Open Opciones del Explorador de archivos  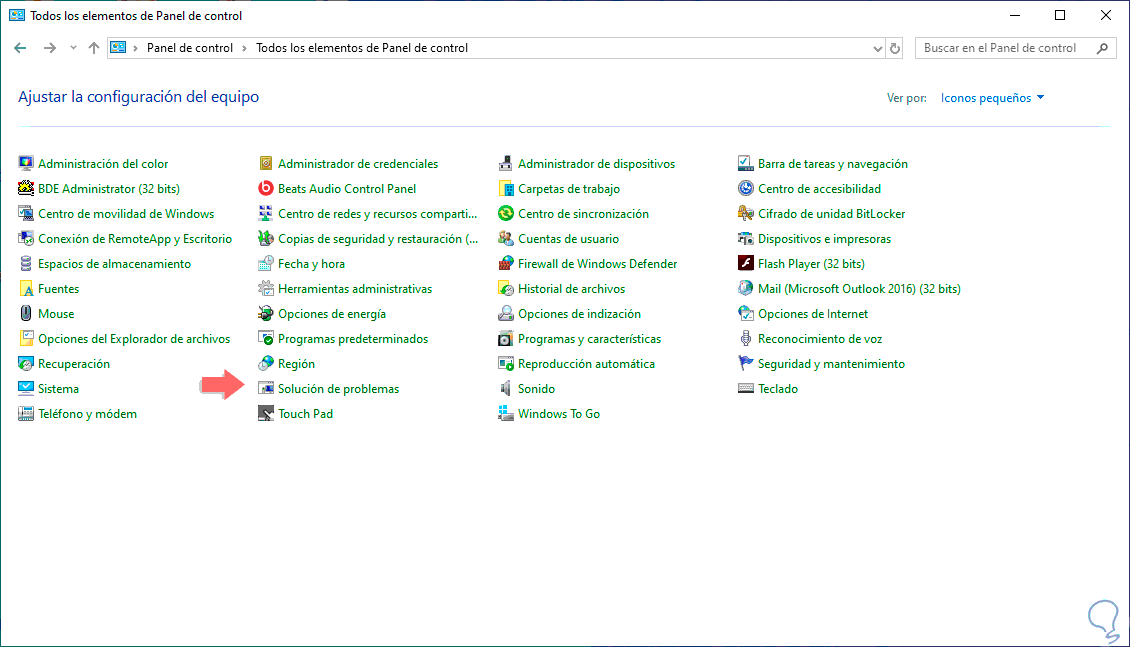tap(134, 339)
